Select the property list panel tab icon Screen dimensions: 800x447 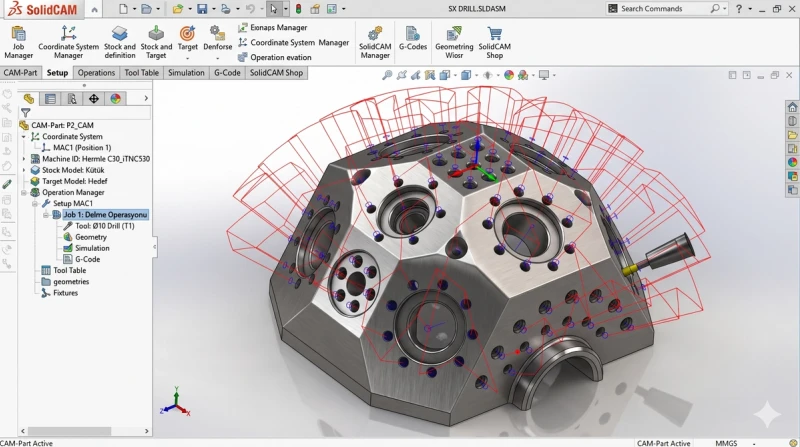pos(50,98)
